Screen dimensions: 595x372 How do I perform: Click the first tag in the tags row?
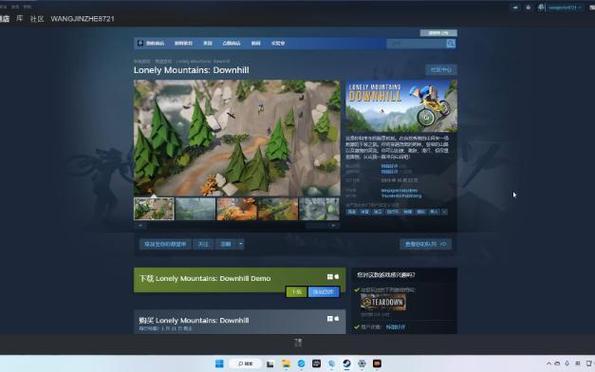[351, 212]
